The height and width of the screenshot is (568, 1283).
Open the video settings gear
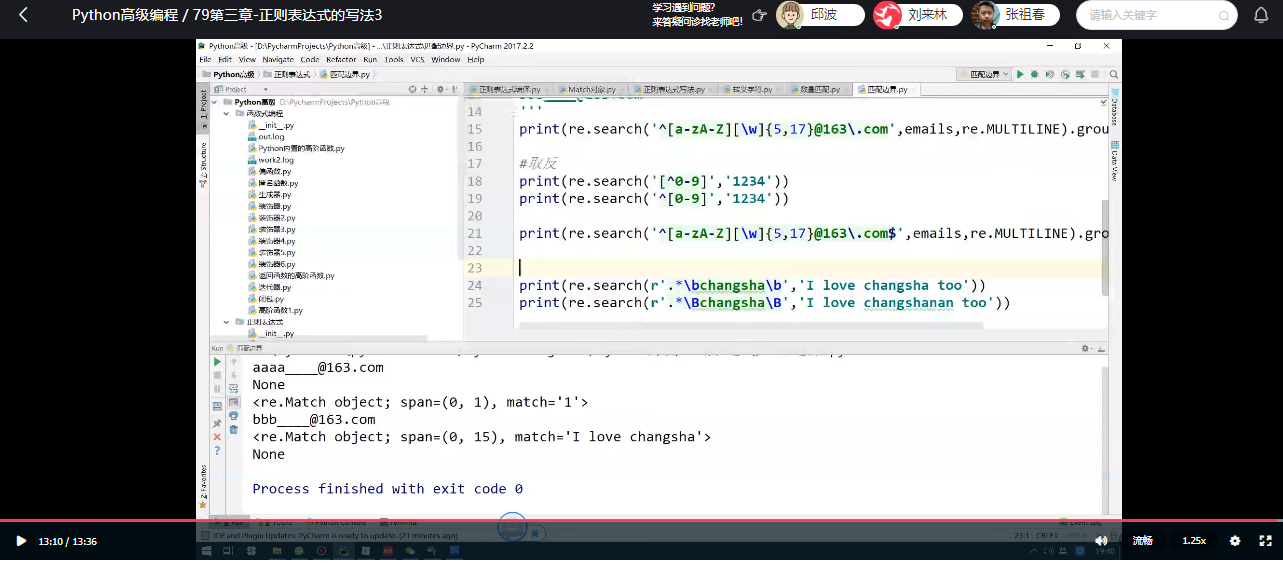1234,541
